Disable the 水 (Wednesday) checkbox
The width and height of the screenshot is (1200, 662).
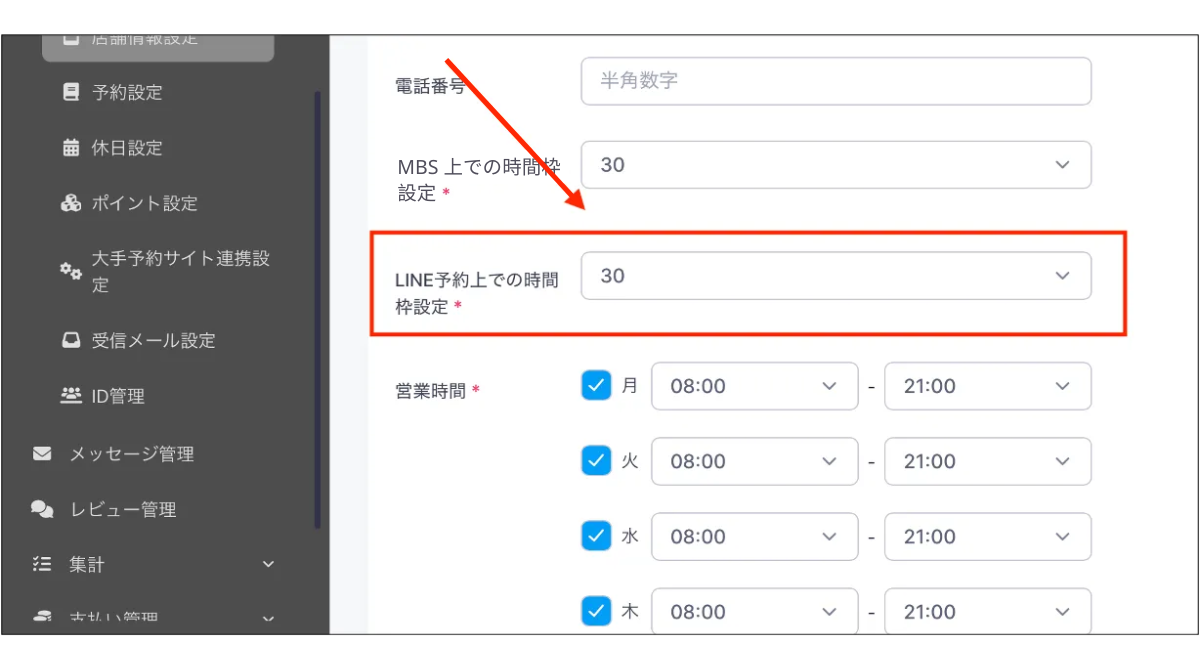596,536
